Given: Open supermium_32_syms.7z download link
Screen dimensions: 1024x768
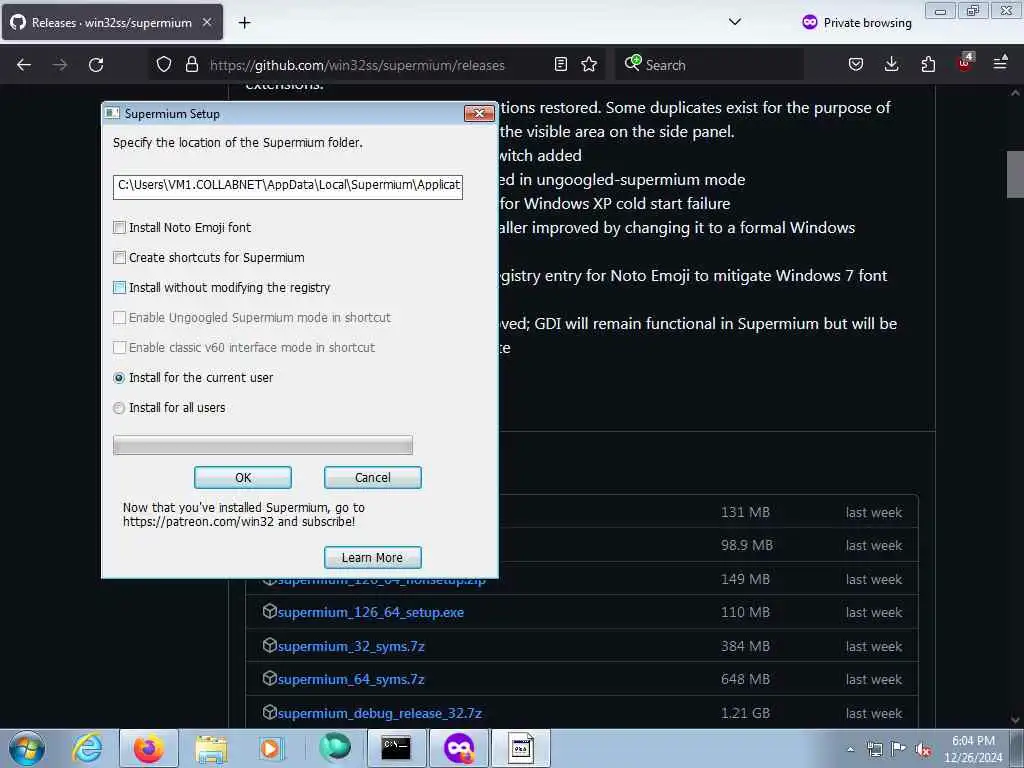Looking at the screenshot, I should [351, 647].
